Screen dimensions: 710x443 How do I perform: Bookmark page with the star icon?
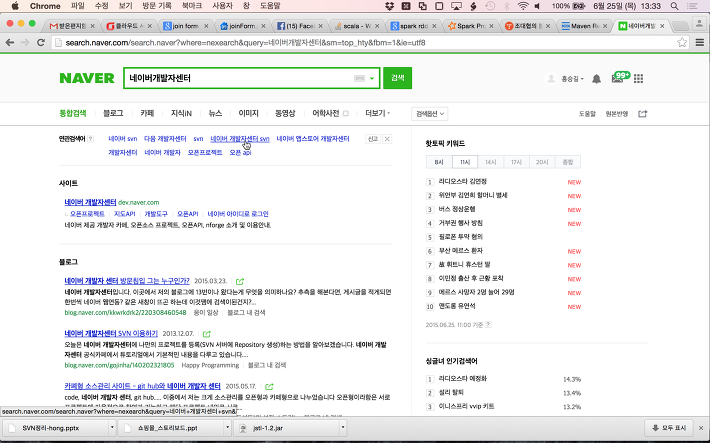[x=681, y=43]
